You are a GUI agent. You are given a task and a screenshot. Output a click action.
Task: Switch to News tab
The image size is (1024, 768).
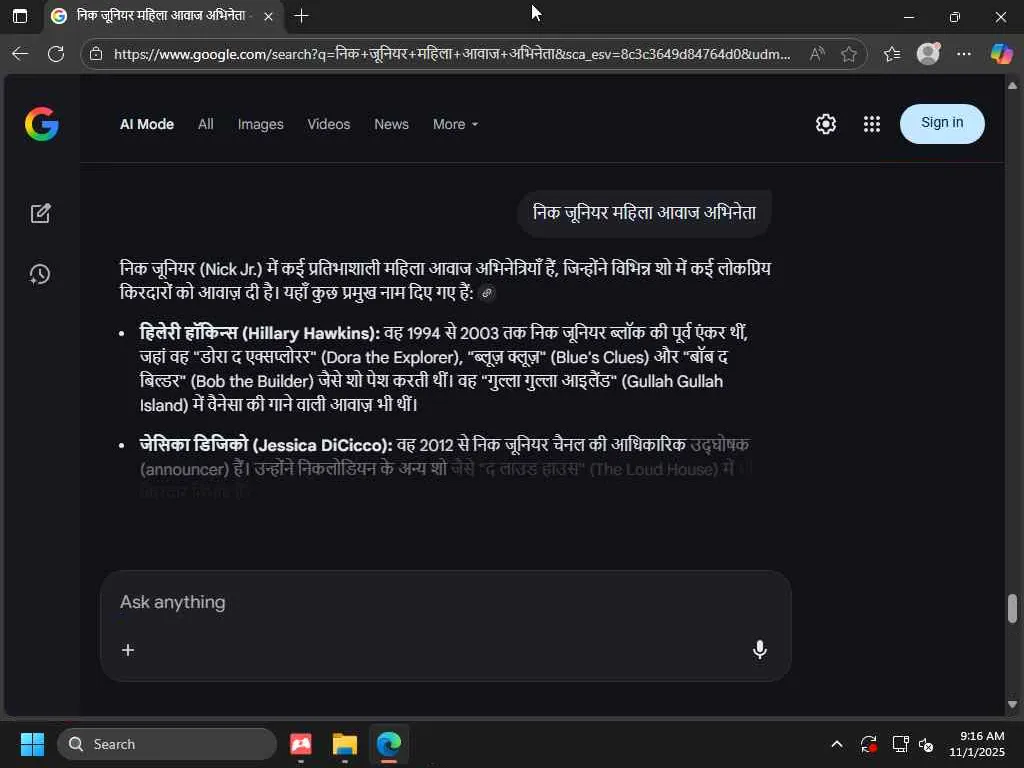coord(391,124)
